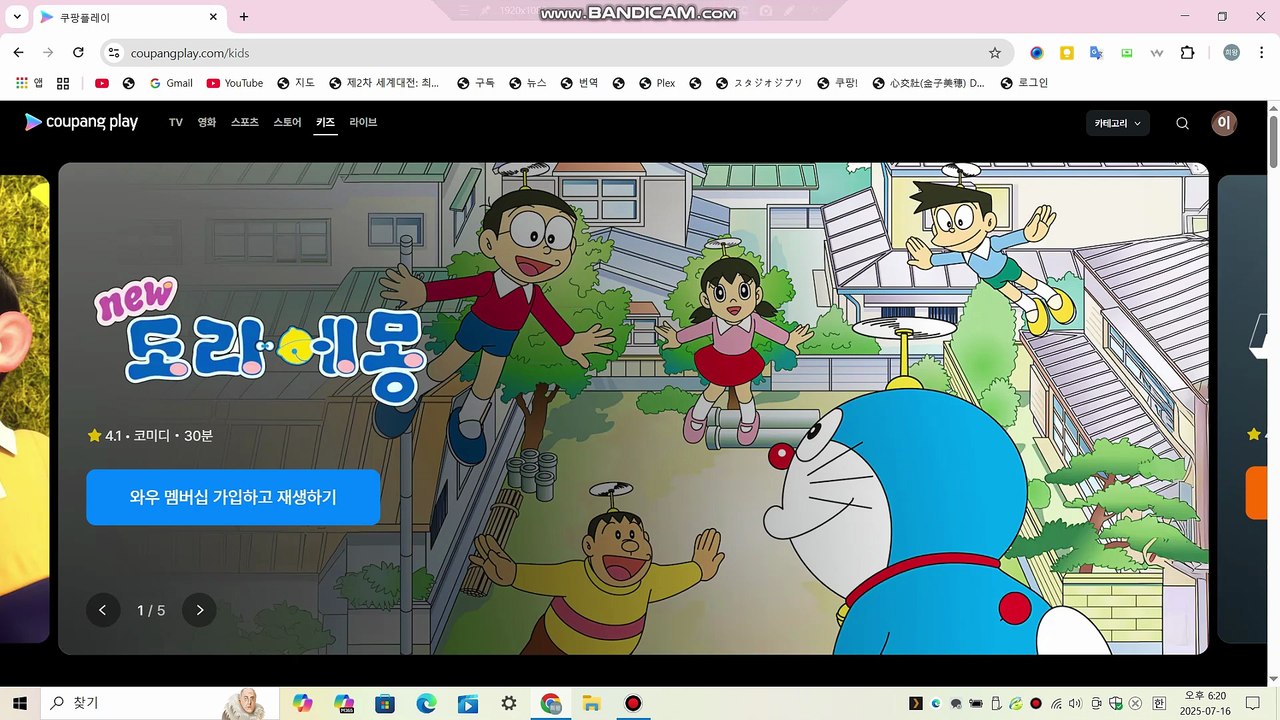Open the Gmail bookmark
The width and height of the screenshot is (1280, 720).
(171, 83)
